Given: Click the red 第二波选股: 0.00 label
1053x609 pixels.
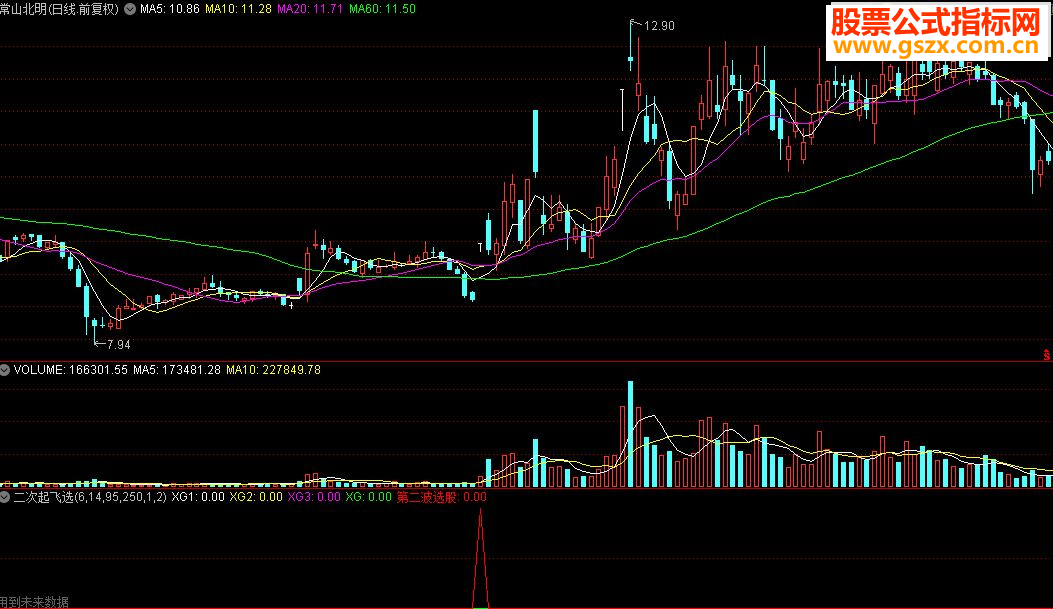Looking at the screenshot, I should pyautogui.click(x=441, y=498).
